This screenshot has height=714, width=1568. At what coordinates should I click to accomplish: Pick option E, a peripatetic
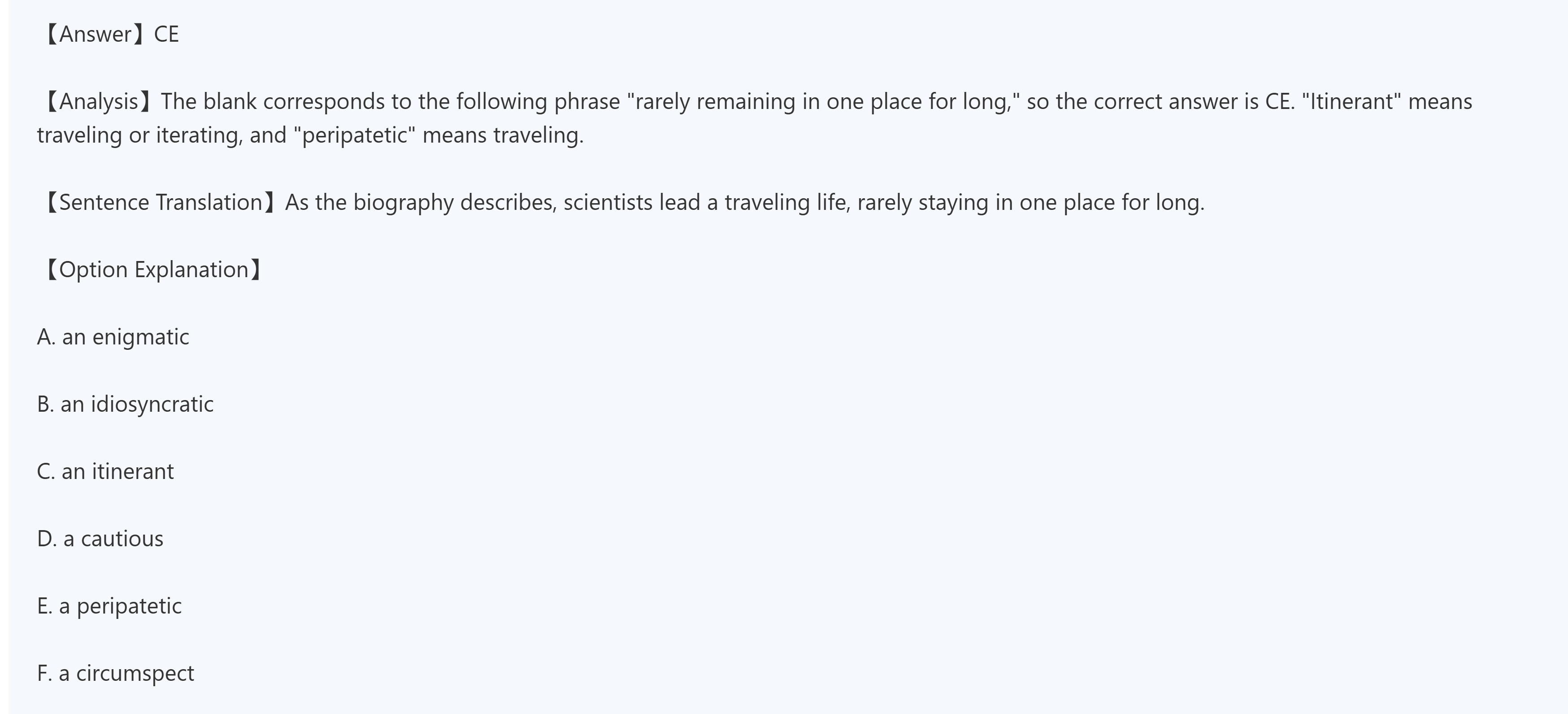109,606
